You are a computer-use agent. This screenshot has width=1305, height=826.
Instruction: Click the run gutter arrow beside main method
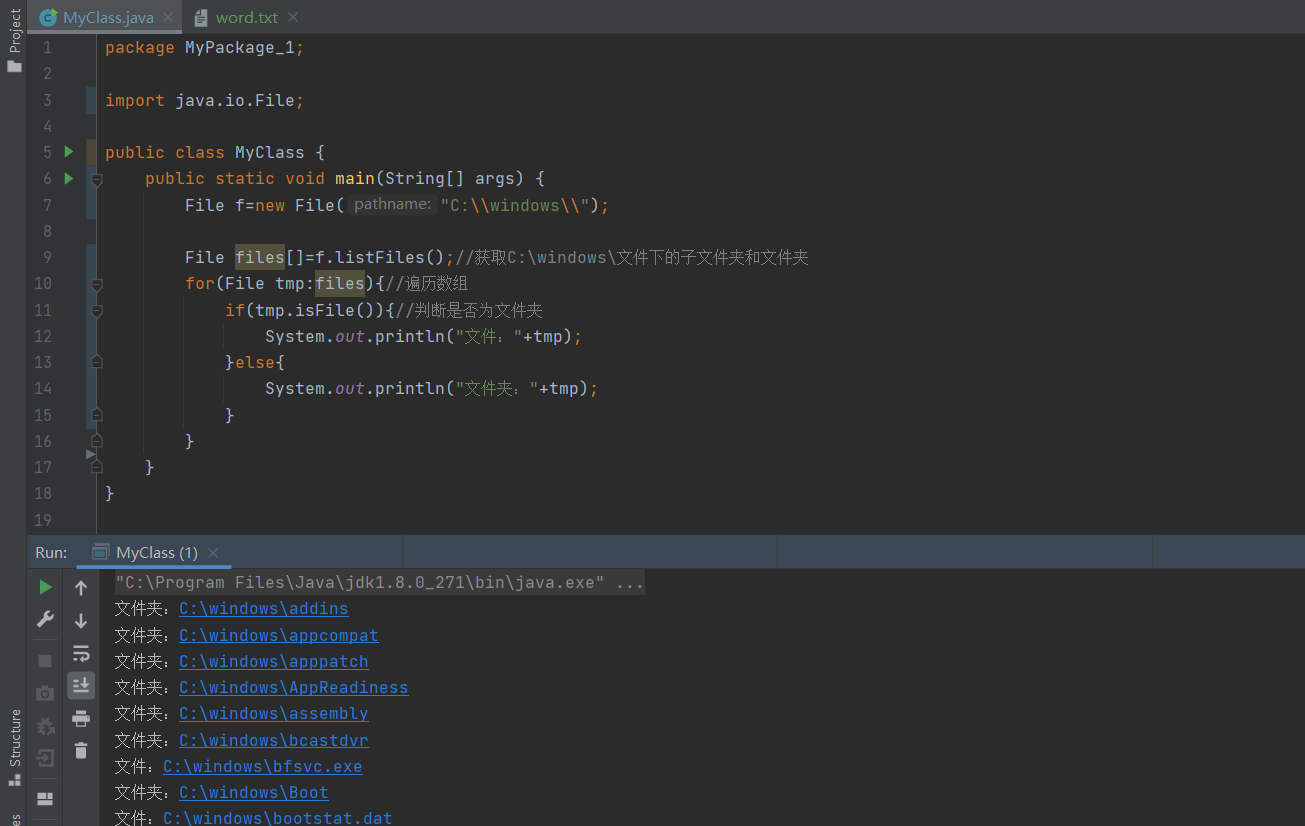pos(69,178)
